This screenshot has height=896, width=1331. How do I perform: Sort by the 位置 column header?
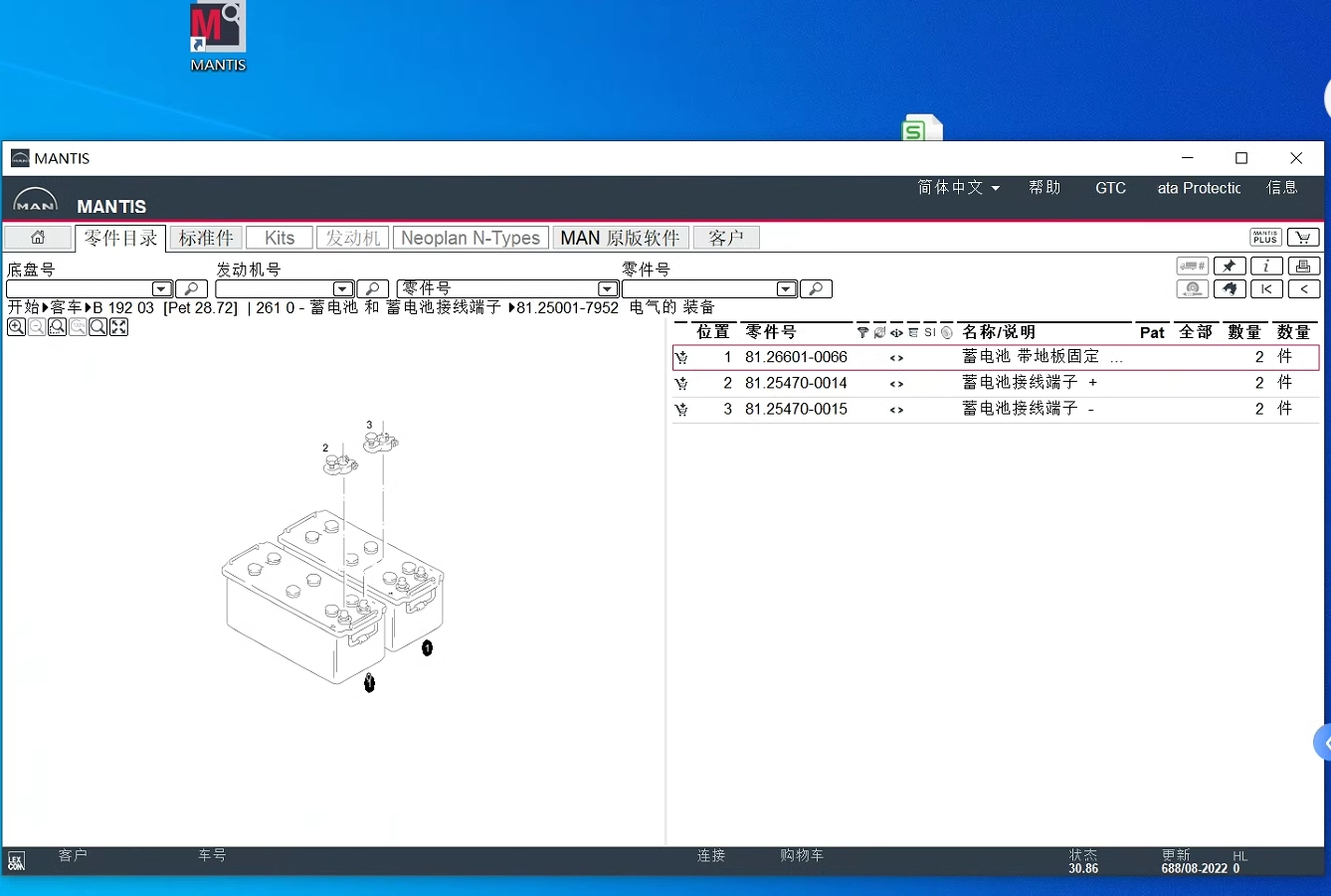click(713, 332)
